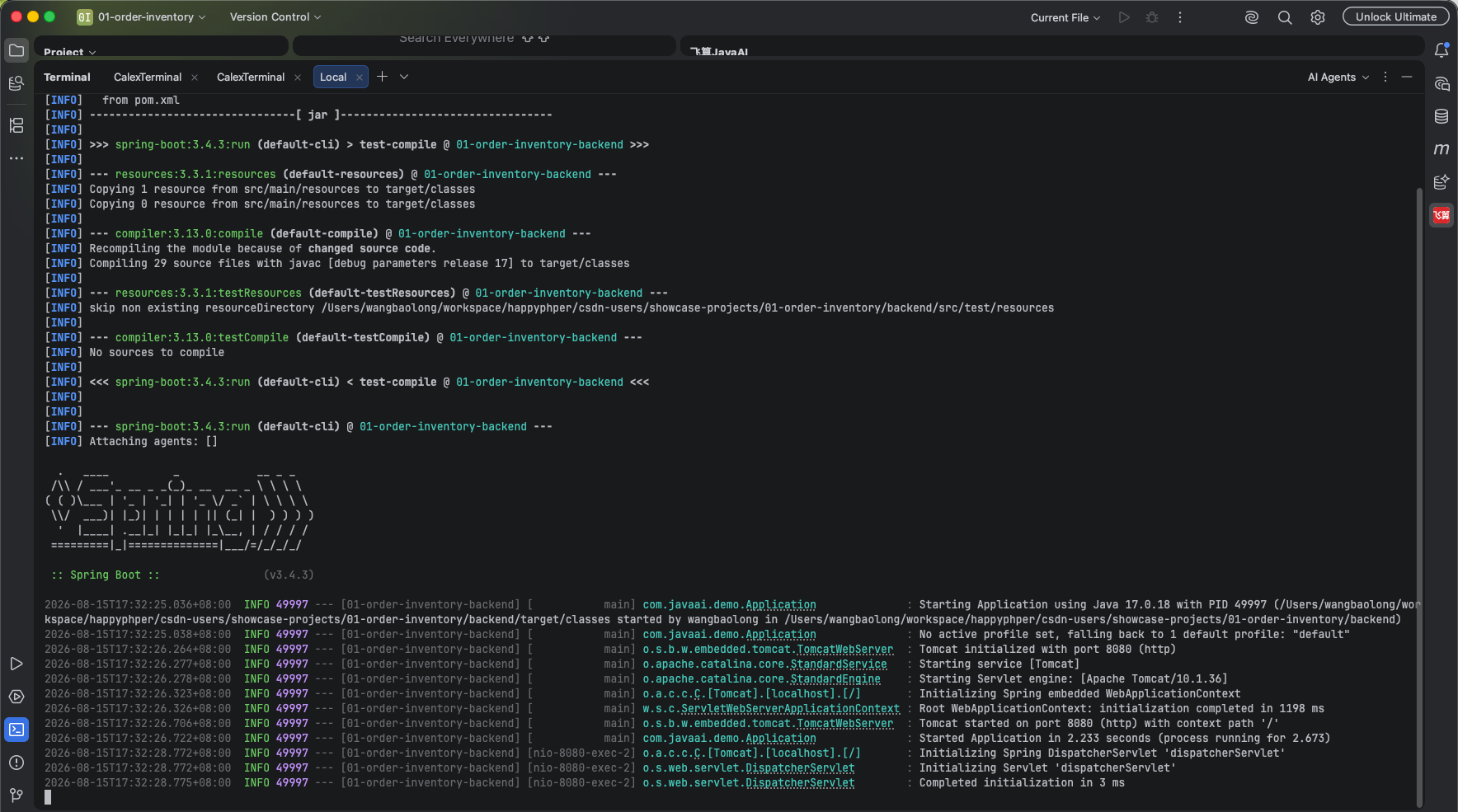Switch to the second CalexTerminal tab

click(x=251, y=77)
